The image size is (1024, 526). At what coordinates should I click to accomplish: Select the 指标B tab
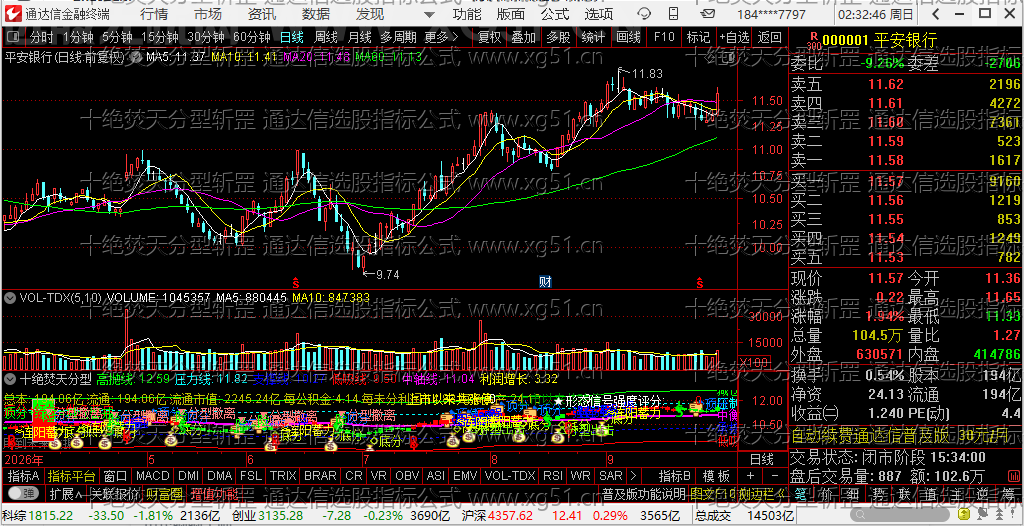click(x=674, y=475)
